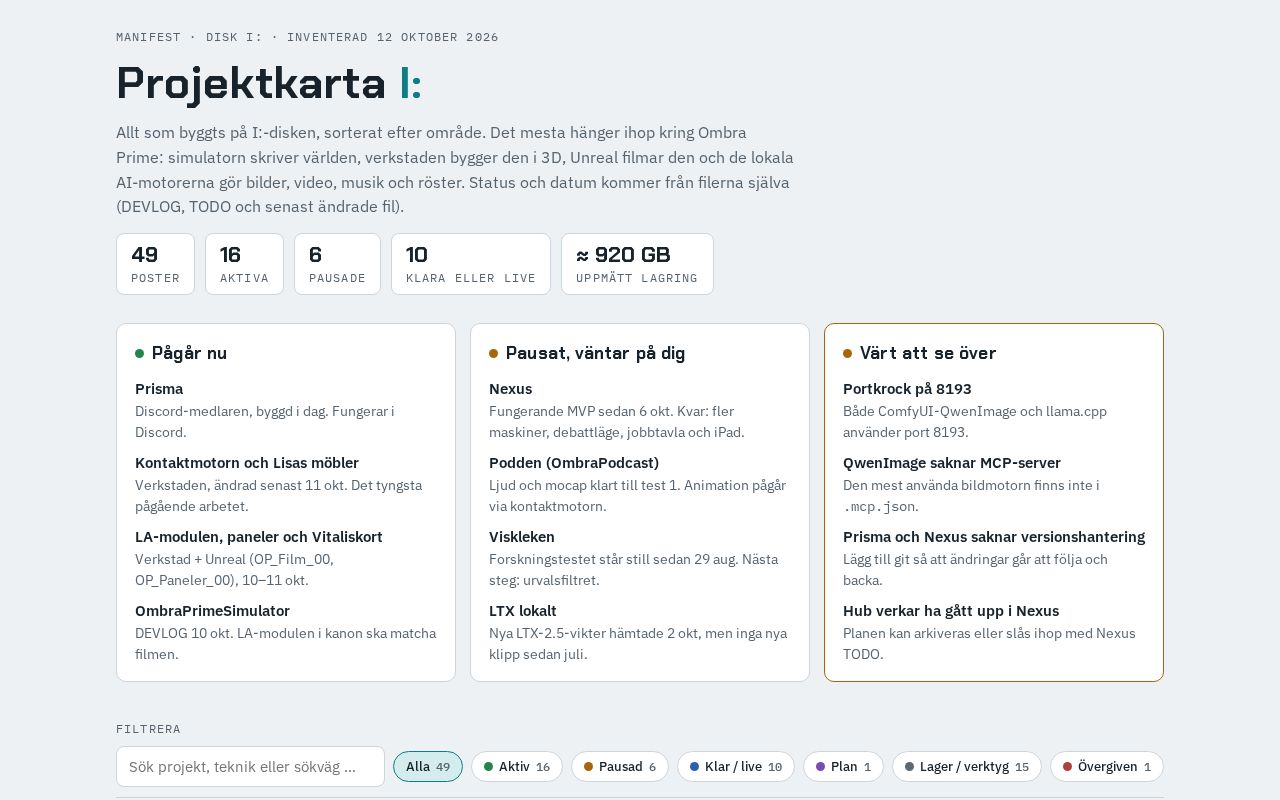The width and height of the screenshot is (1280, 800).
Task: Open the OmbraPrimeSimulator entry
Action: (212, 611)
